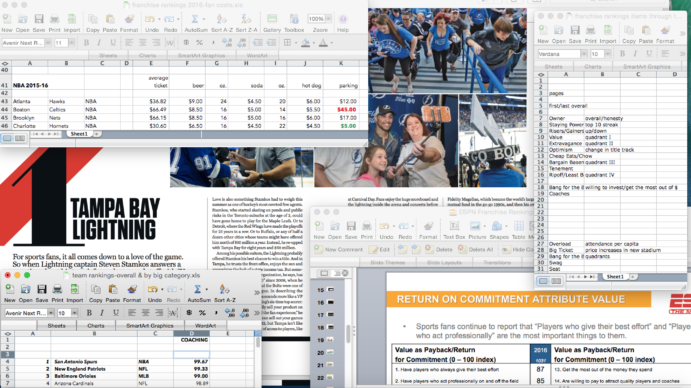The width and height of the screenshot is (691, 388).
Task: Open the 100% zoom dropdown
Action: click(328, 19)
